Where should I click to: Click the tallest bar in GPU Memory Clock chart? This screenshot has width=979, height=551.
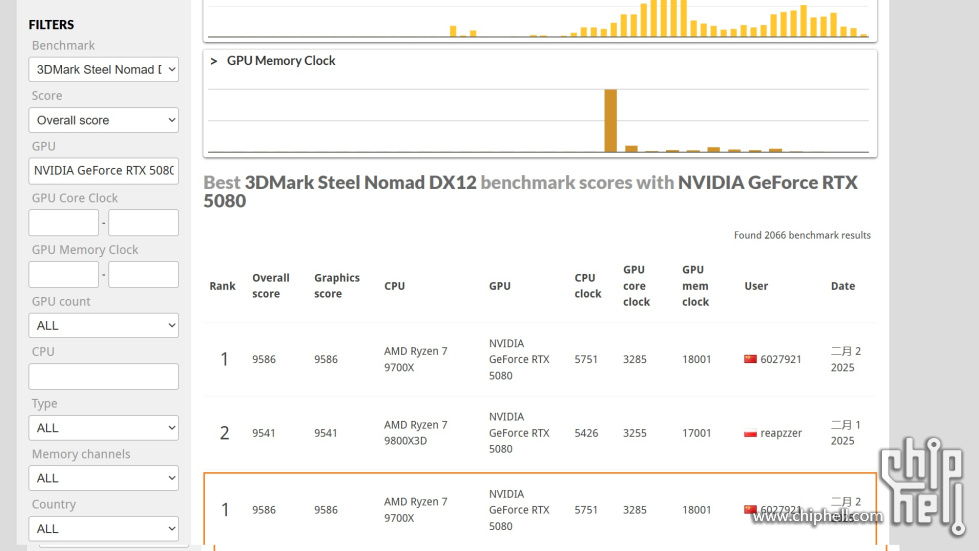611,120
